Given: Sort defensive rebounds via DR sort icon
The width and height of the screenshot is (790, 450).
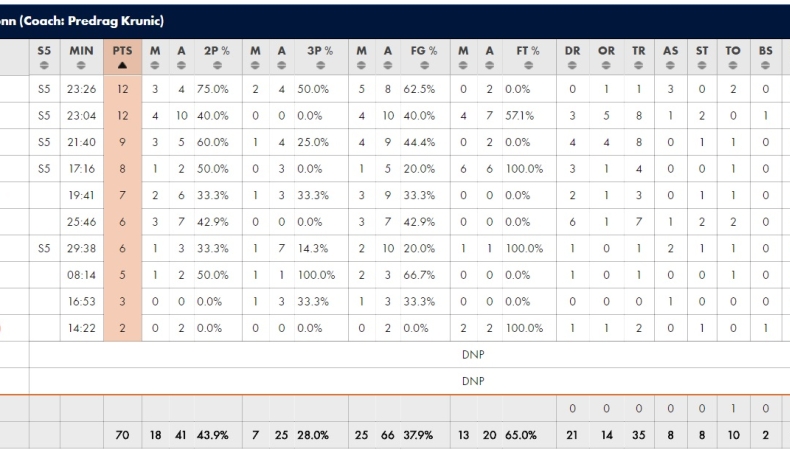Looking at the screenshot, I should [x=573, y=65].
